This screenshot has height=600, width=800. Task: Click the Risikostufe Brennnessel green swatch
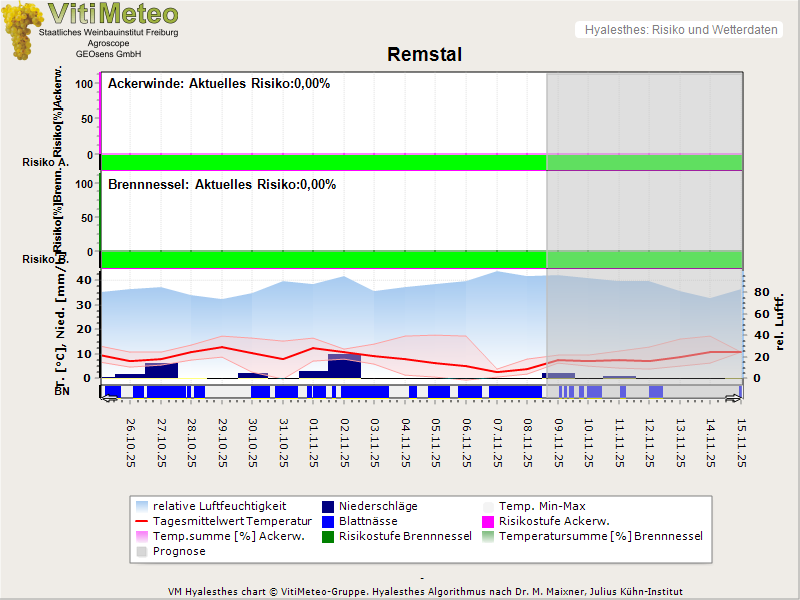[x=329, y=536]
